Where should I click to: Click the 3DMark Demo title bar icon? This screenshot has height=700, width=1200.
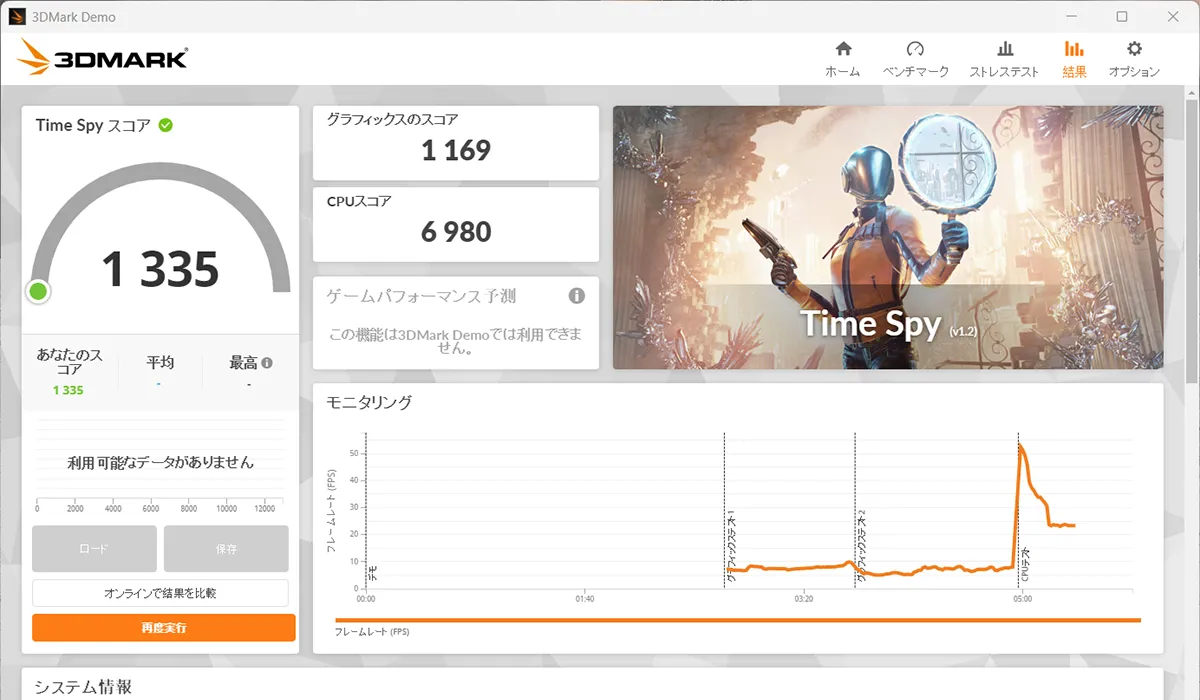pyautogui.click(x=17, y=17)
